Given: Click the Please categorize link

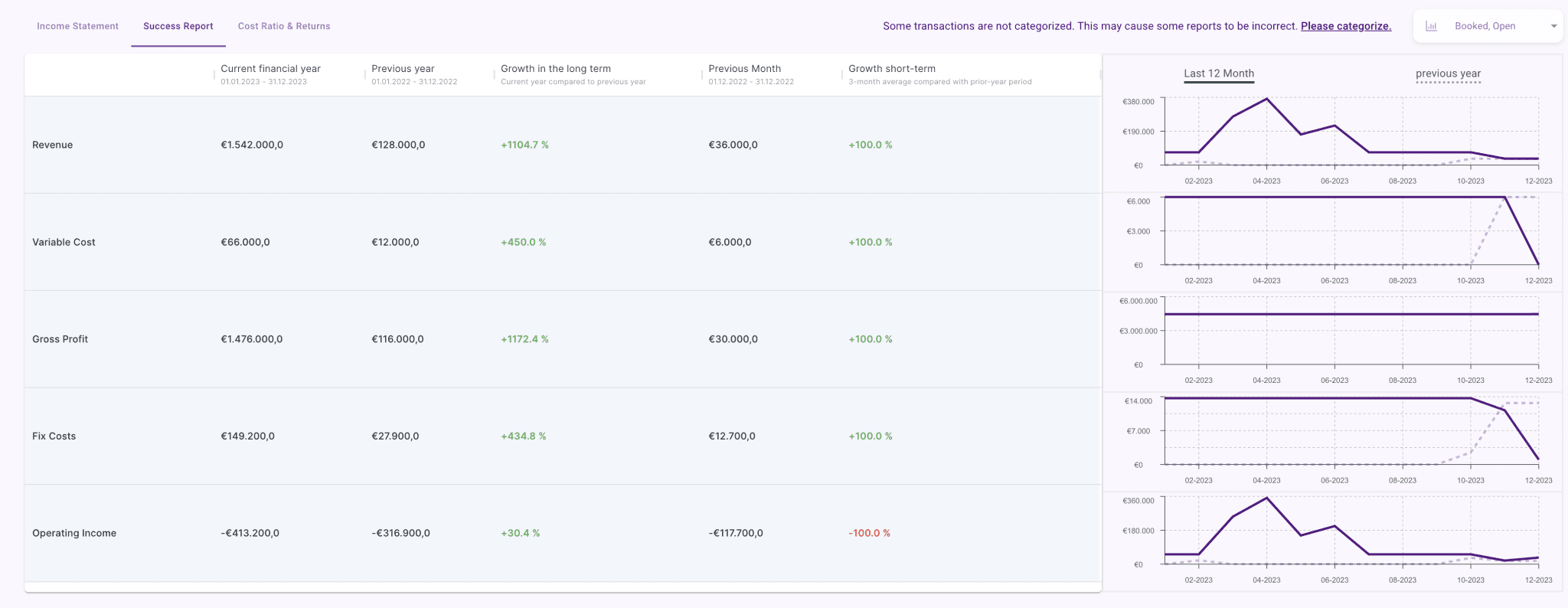Looking at the screenshot, I should point(1345,26).
